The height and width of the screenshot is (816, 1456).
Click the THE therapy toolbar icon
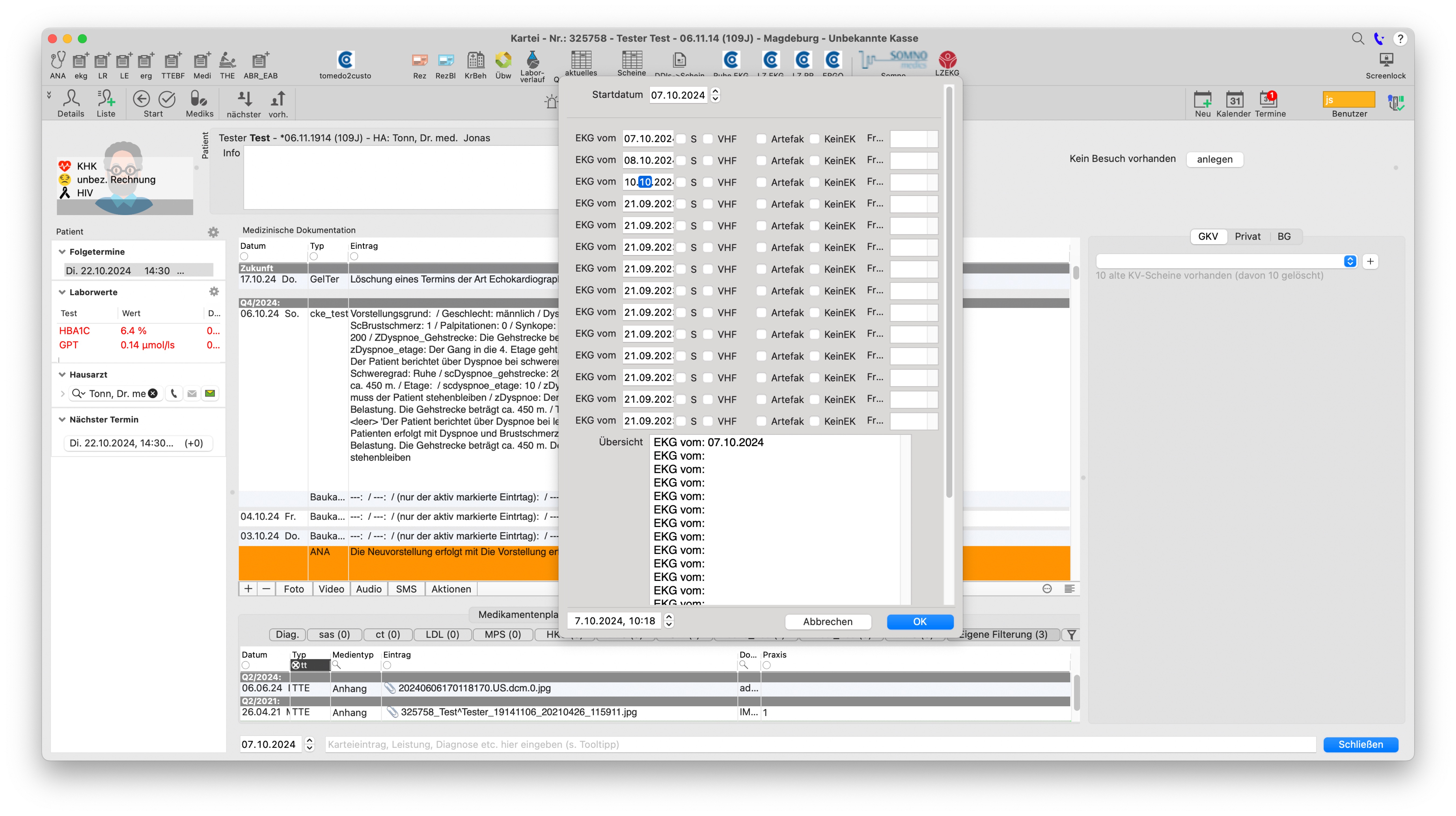(x=227, y=60)
